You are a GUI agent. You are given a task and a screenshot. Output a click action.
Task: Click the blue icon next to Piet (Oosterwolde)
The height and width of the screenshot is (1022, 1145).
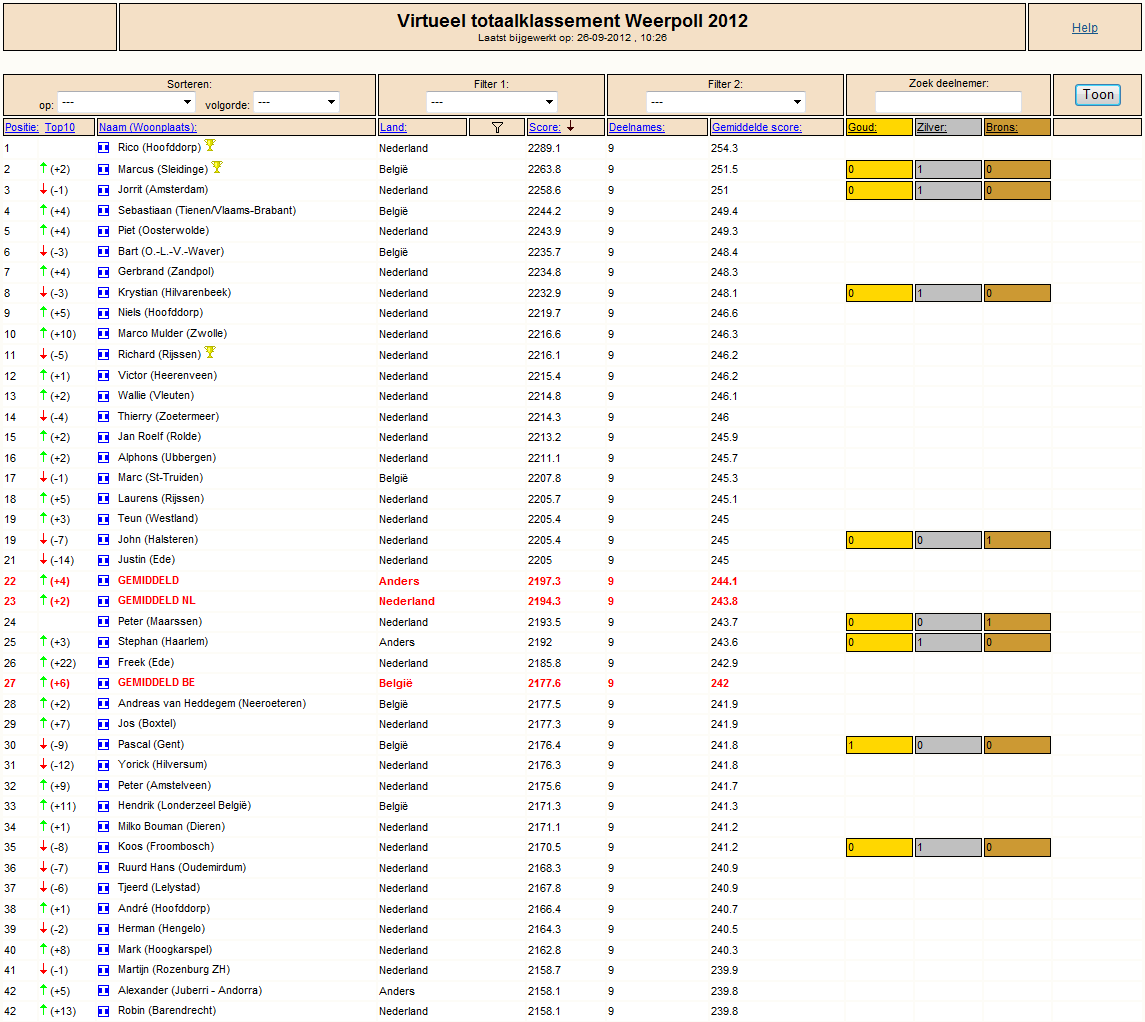pyautogui.click(x=104, y=231)
